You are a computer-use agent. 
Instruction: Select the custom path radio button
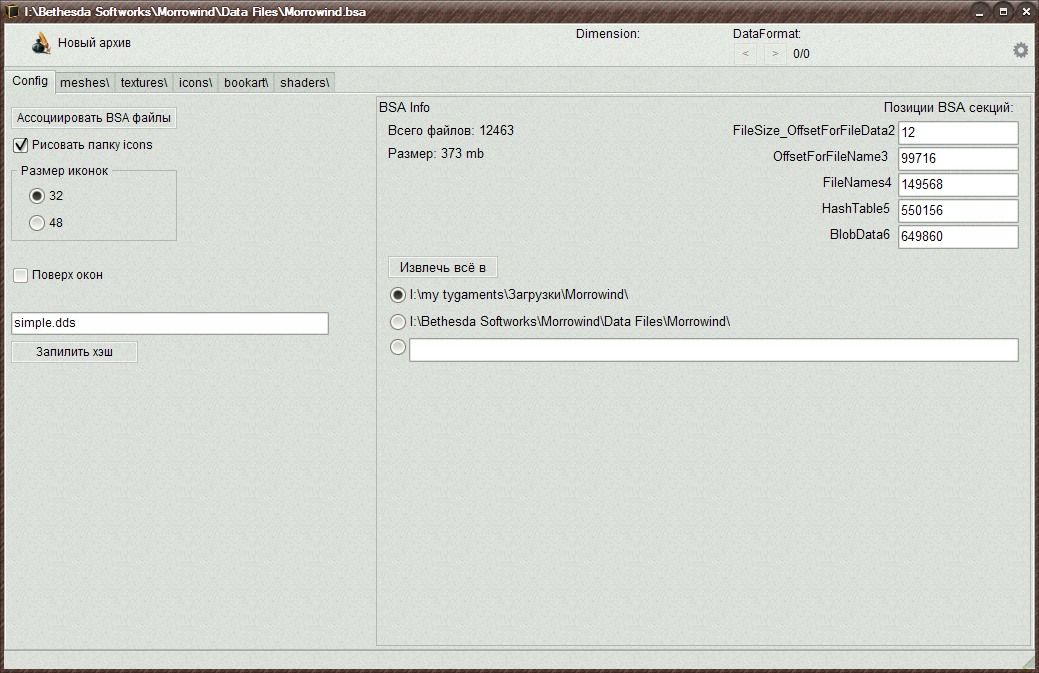tap(398, 346)
